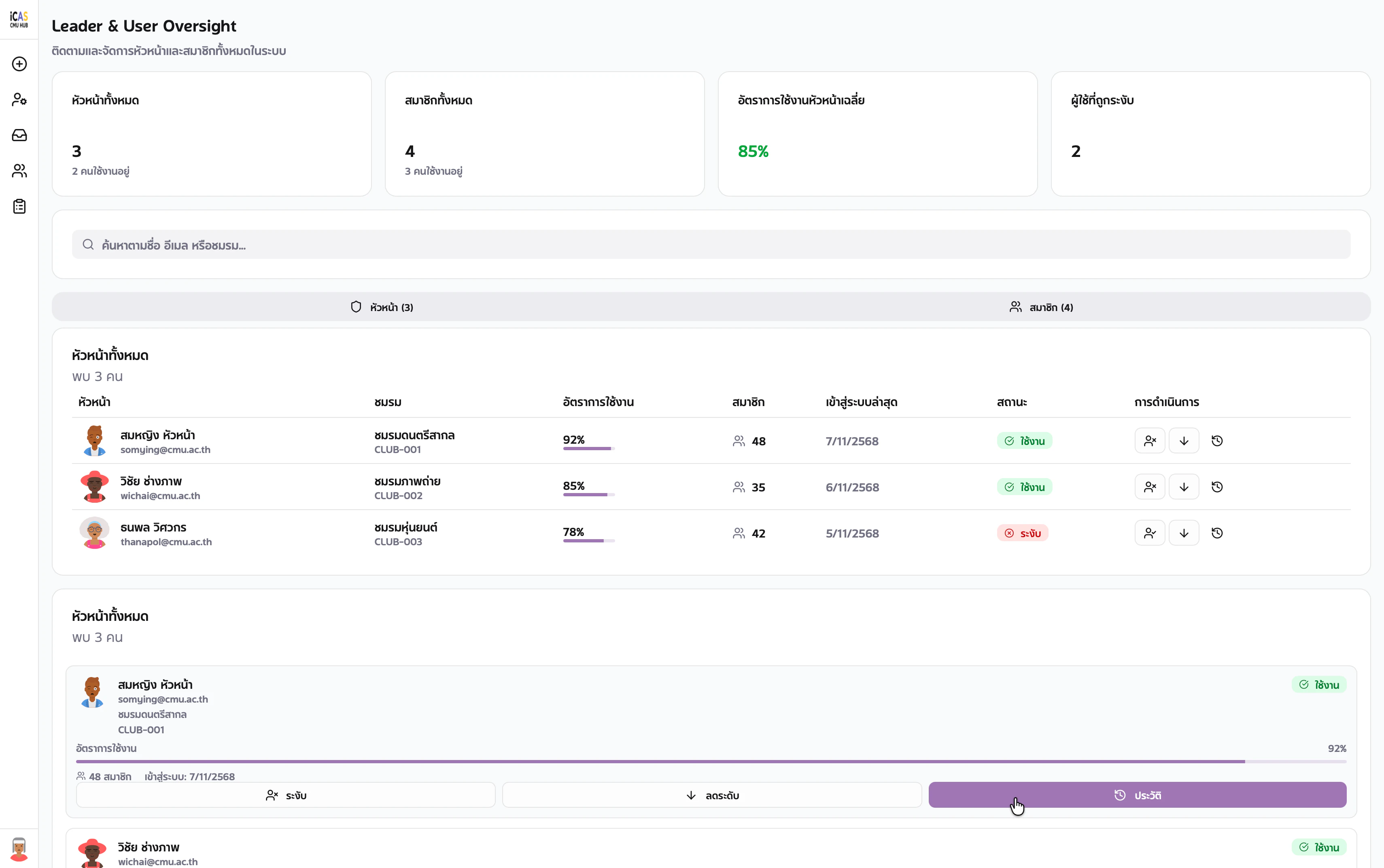Click the iCAS CMU HUB logo

click(x=19, y=19)
